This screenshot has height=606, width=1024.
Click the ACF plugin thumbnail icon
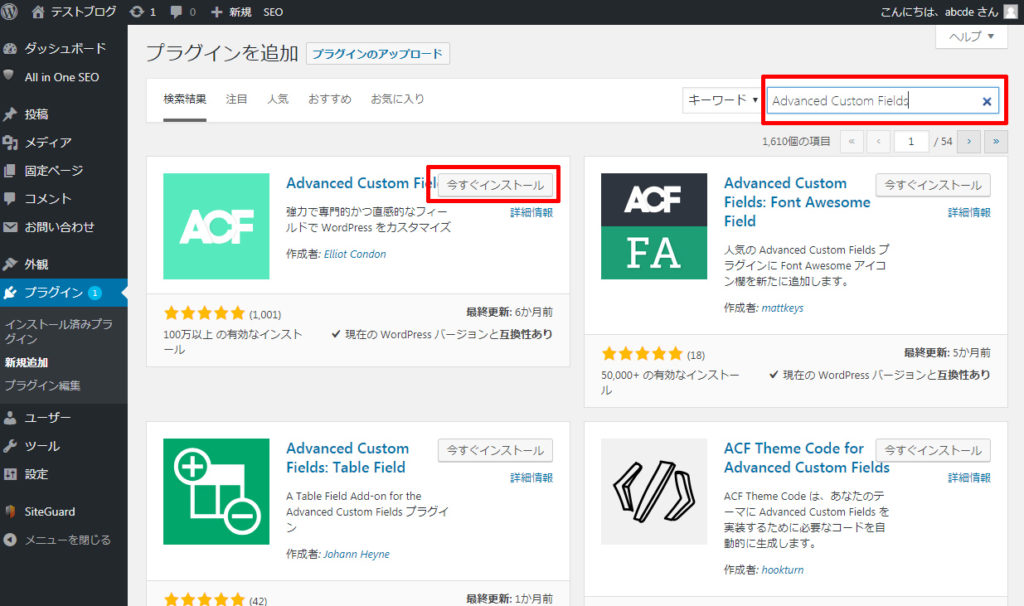pyautogui.click(x=216, y=226)
